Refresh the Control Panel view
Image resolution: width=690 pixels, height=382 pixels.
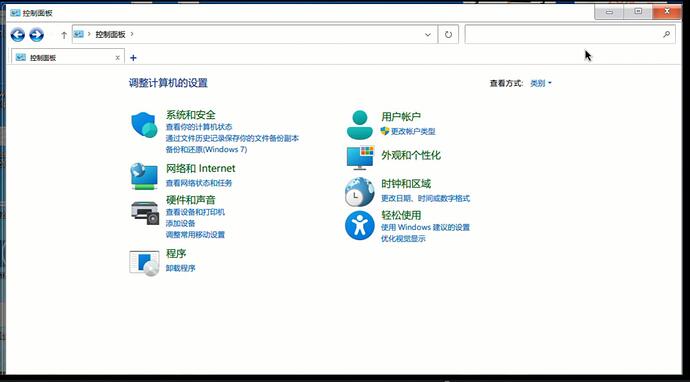[448, 34]
